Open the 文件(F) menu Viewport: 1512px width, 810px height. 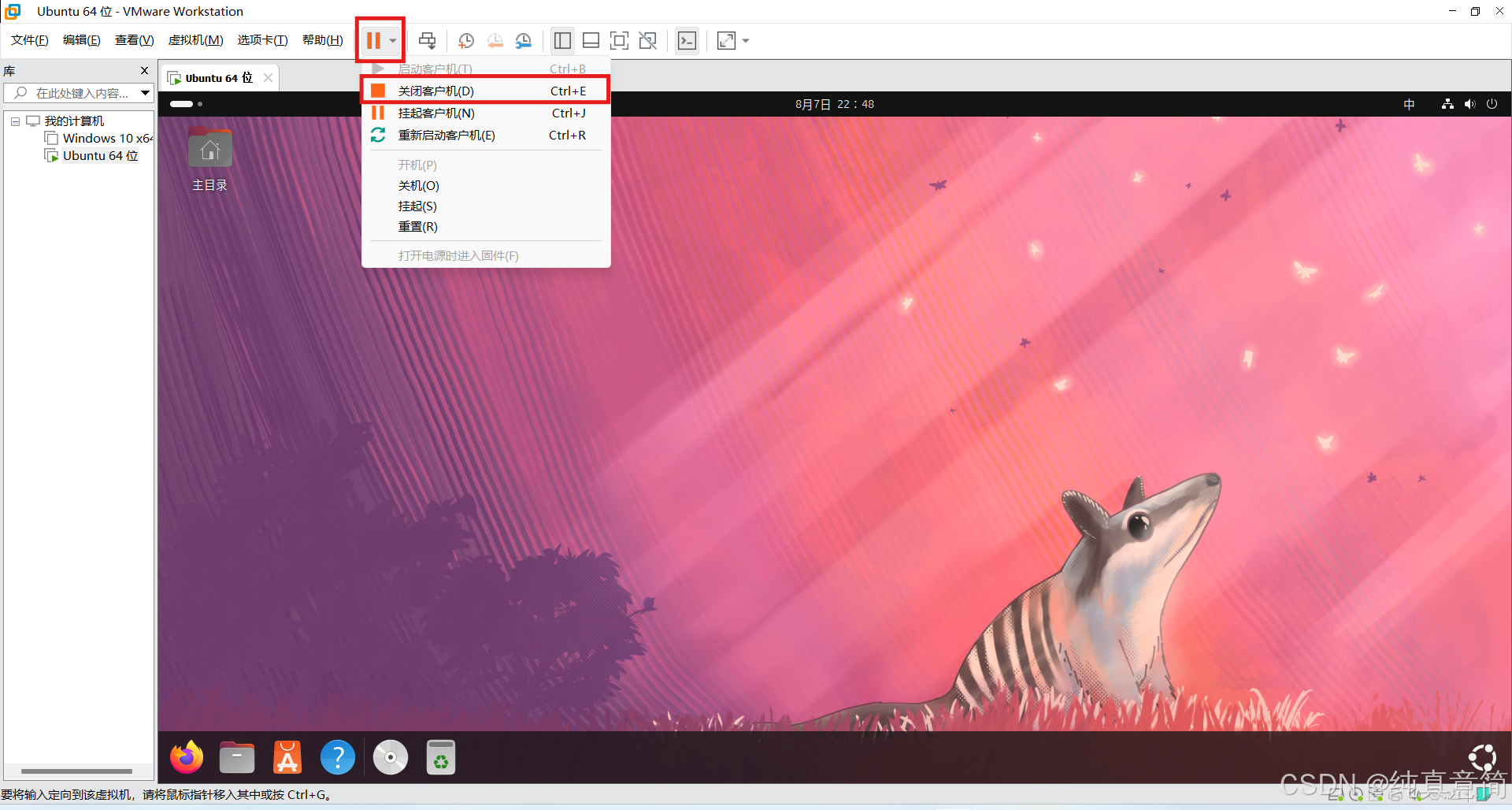pyautogui.click(x=30, y=40)
